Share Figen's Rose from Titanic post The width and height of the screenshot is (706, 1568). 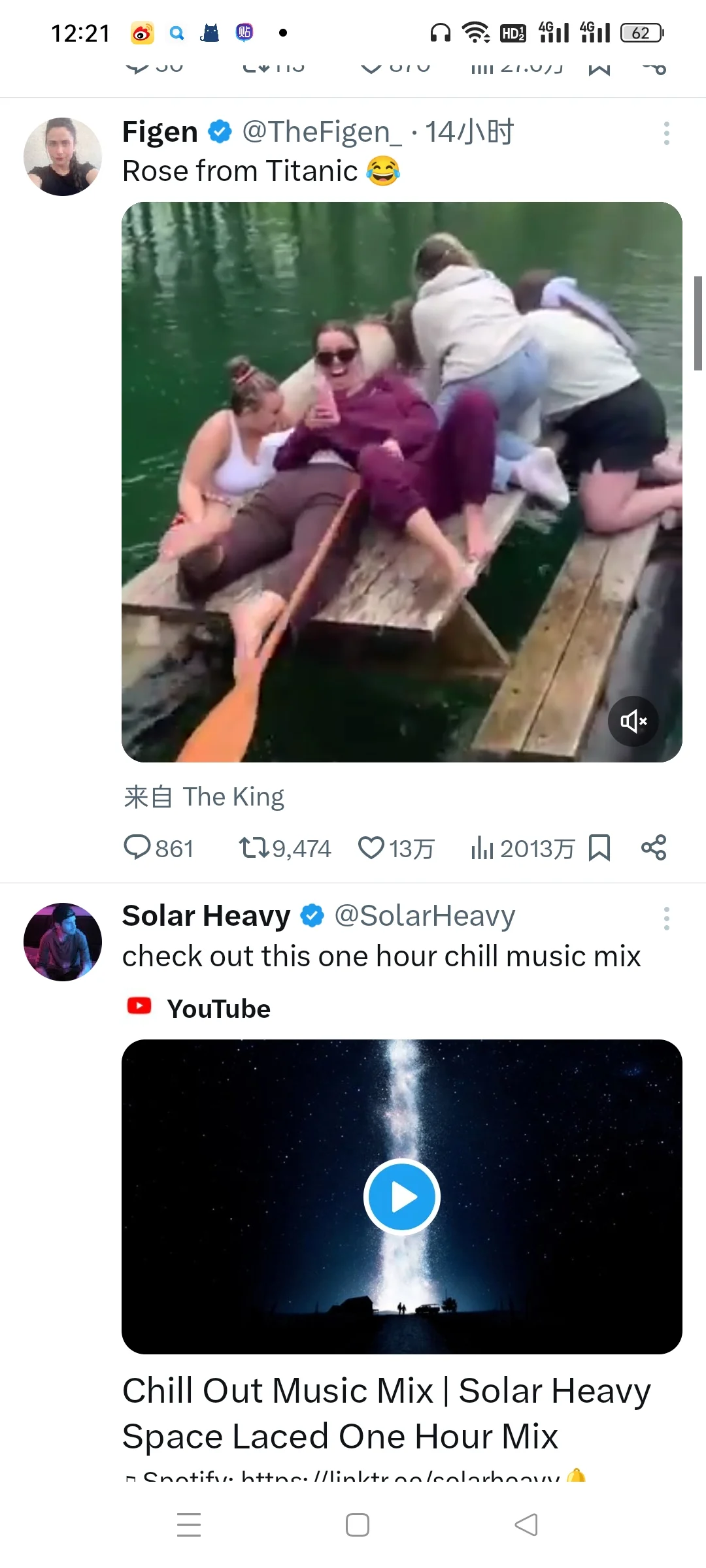(x=654, y=848)
